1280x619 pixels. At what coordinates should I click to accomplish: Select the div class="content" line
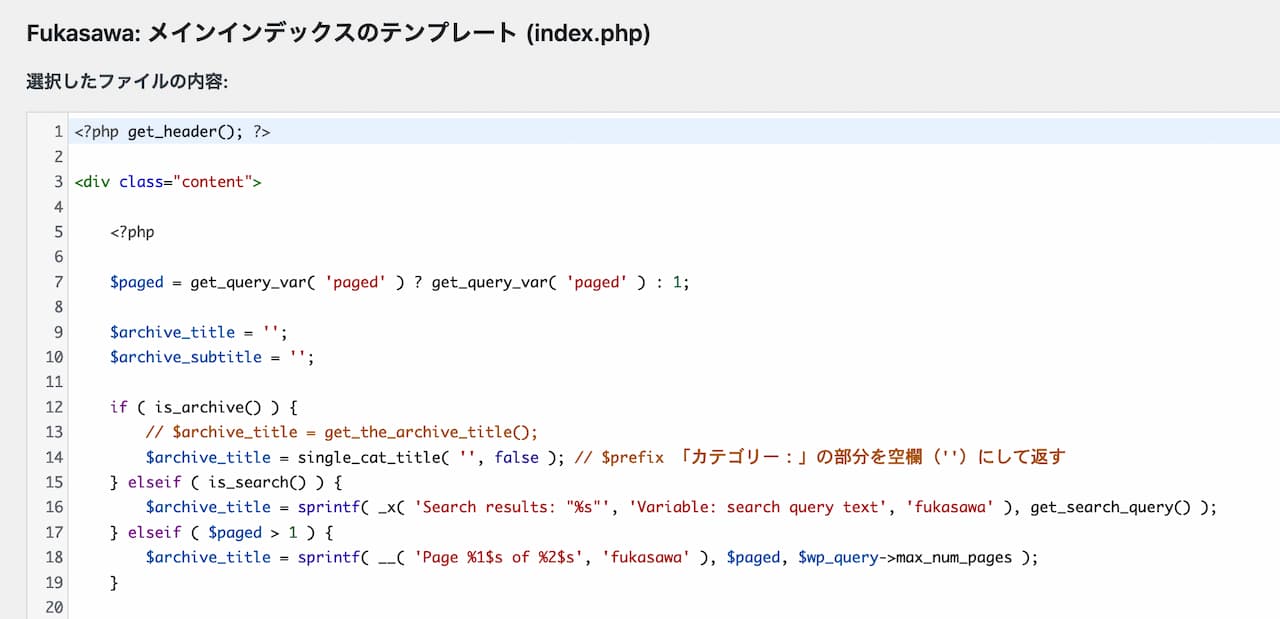(x=168, y=181)
